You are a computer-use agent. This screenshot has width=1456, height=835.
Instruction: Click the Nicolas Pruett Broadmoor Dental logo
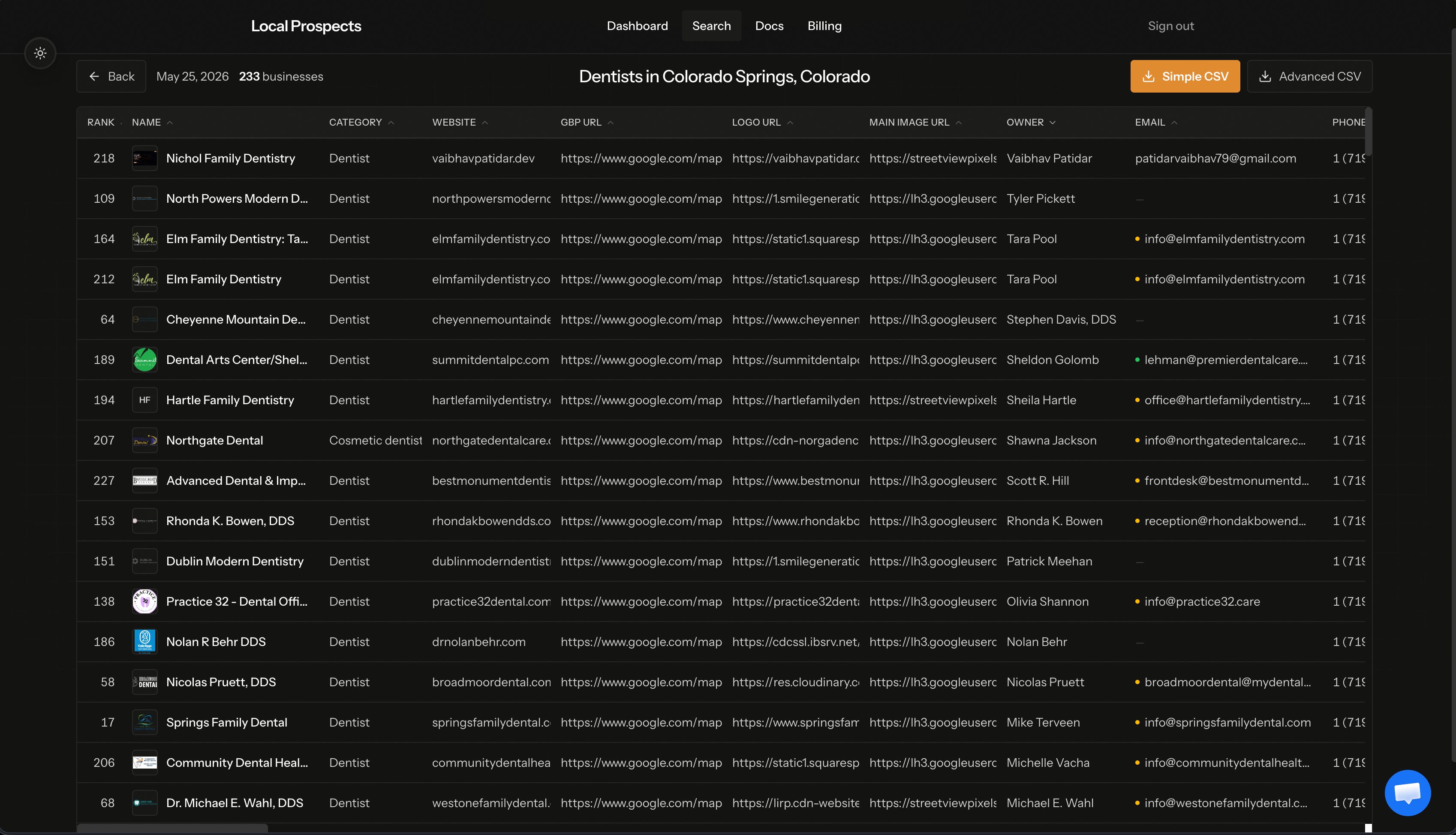click(144, 682)
